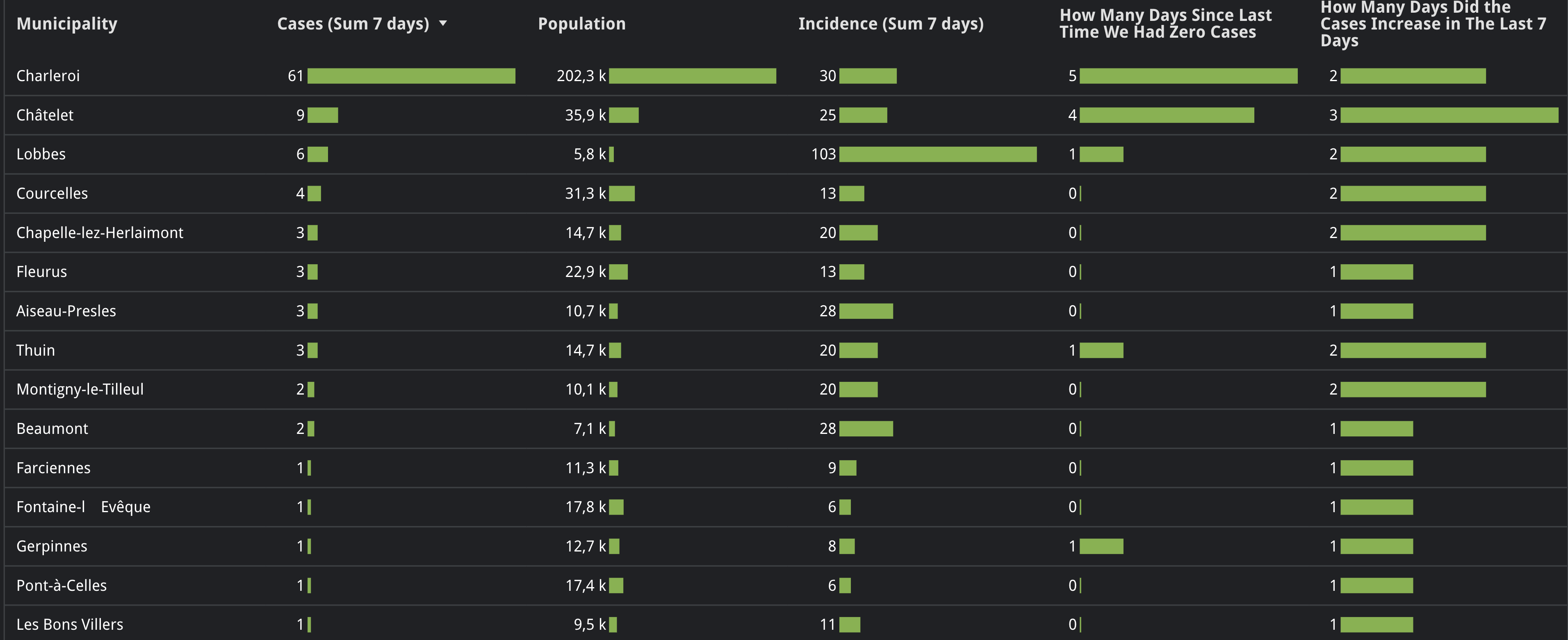The height and width of the screenshot is (640, 1568).
Task: Click Lobbes population value 5,8 k
Action: (590, 154)
